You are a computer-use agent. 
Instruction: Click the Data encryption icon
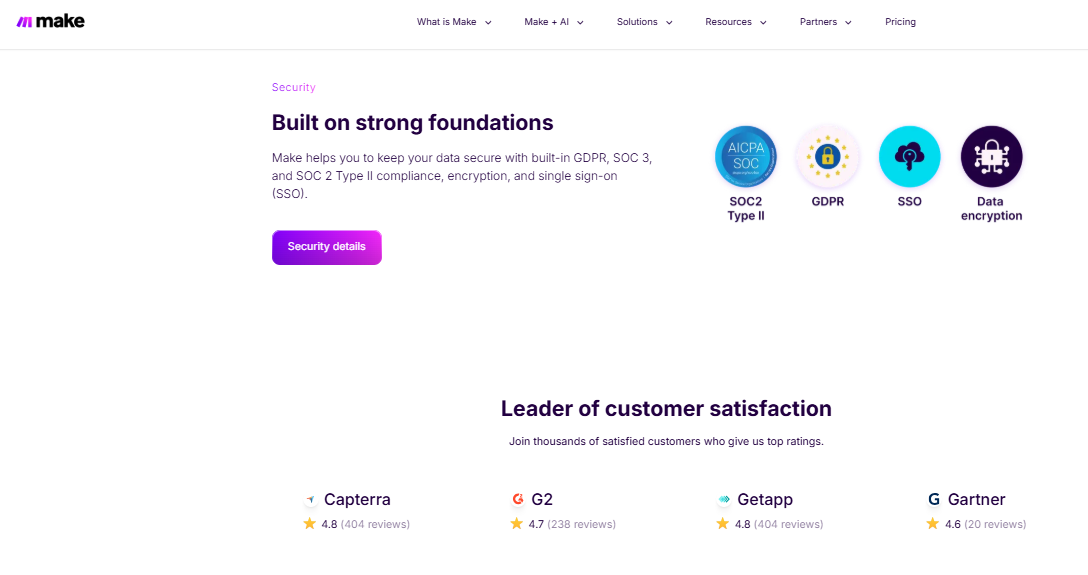991,156
